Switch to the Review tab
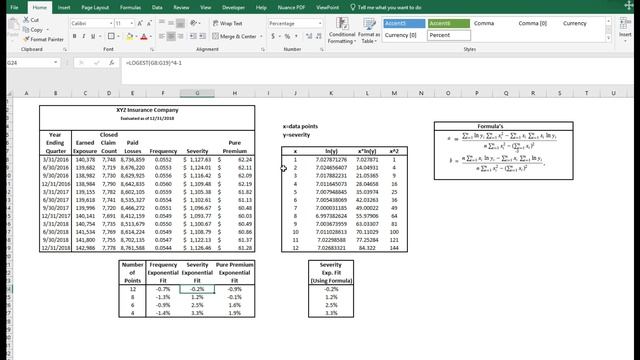640x360 pixels. pyautogui.click(x=181, y=7)
